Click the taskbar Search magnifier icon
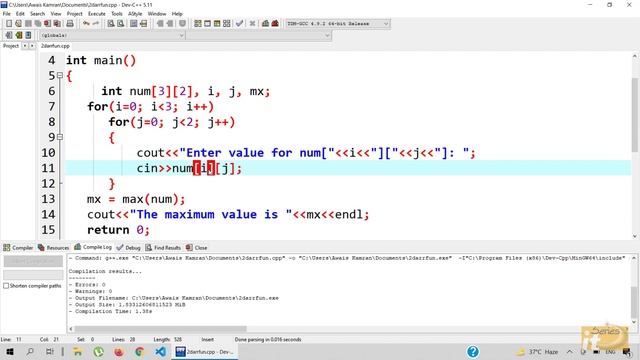Image resolution: width=640 pixels, height=360 pixels. point(30,352)
